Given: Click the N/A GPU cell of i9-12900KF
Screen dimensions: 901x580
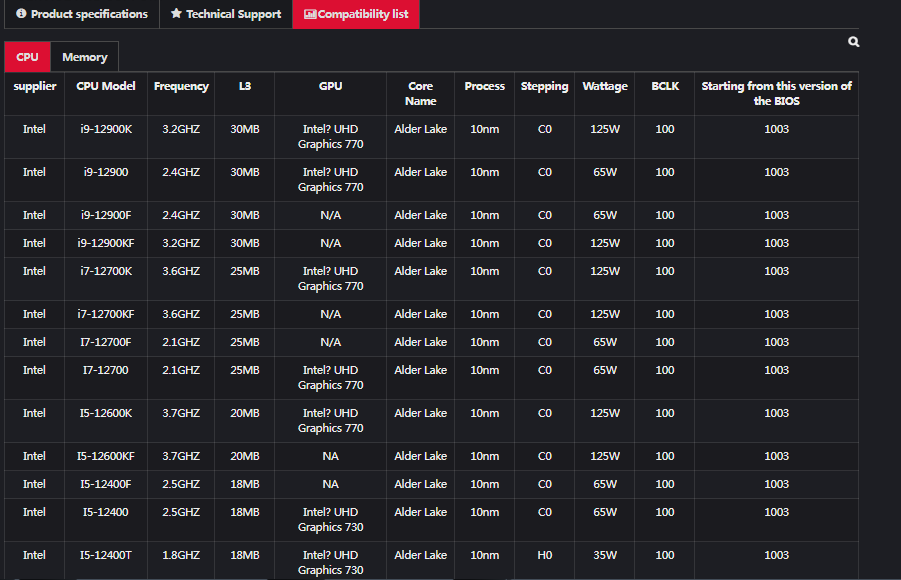Looking at the screenshot, I should [x=330, y=244].
